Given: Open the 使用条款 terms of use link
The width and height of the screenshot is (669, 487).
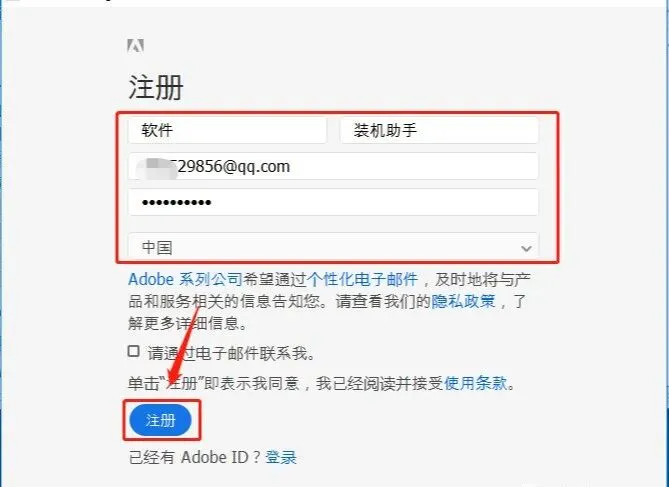Looking at the screenshot, I should click(x=476, y=383).
